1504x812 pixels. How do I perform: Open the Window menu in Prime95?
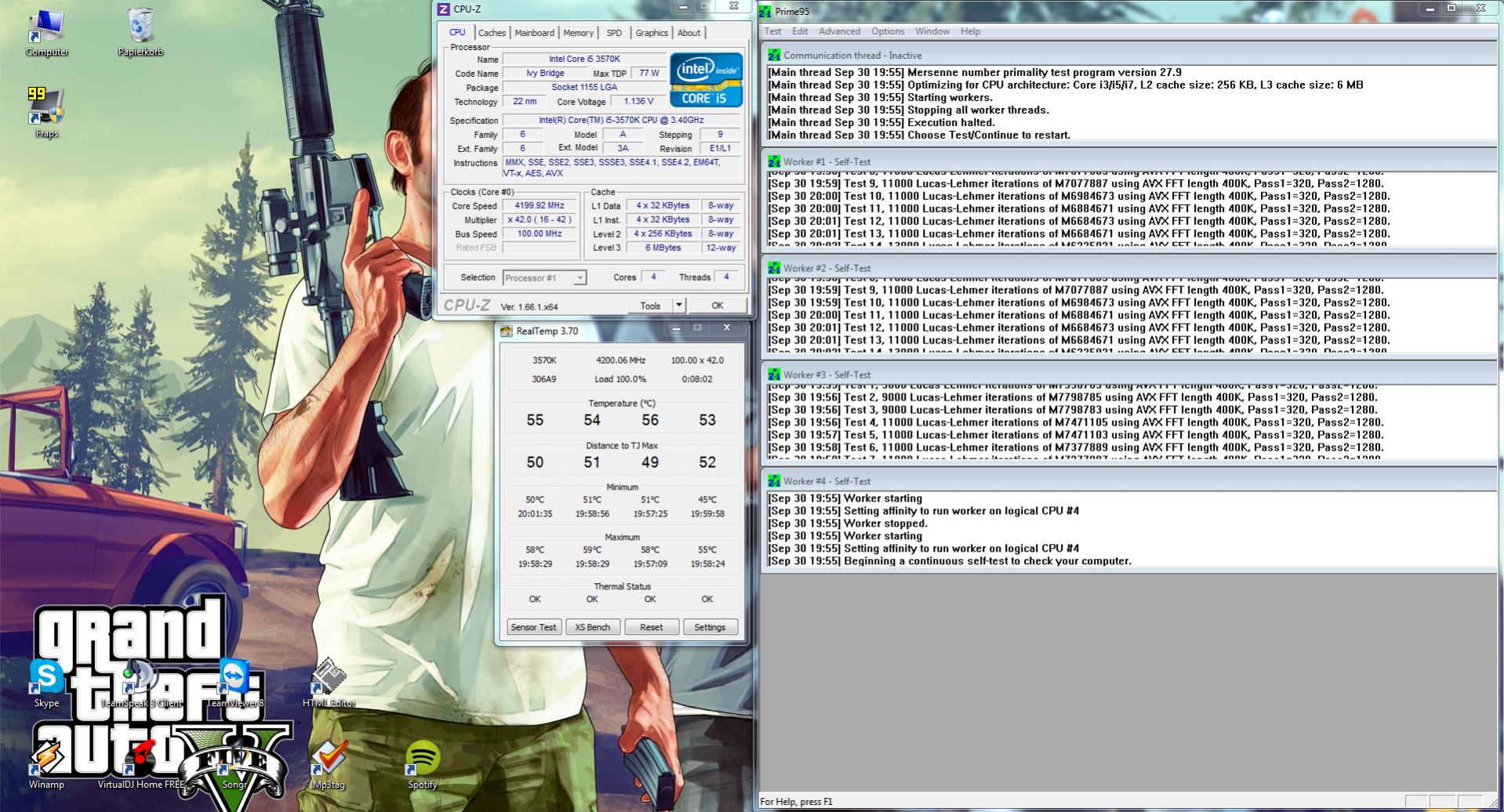932,31
